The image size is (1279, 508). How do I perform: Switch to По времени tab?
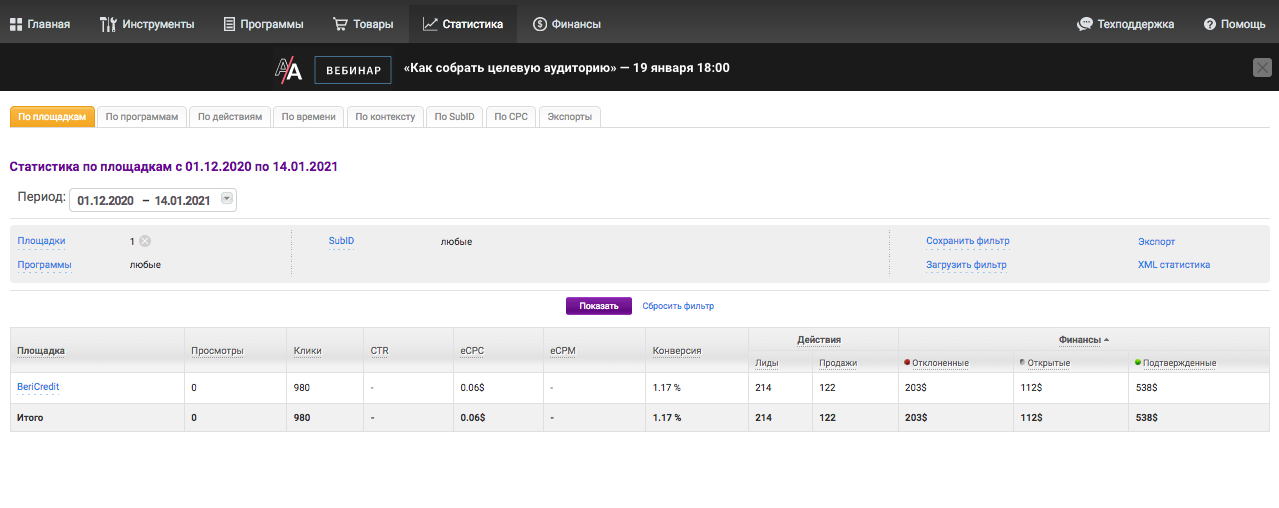point(309,117)
